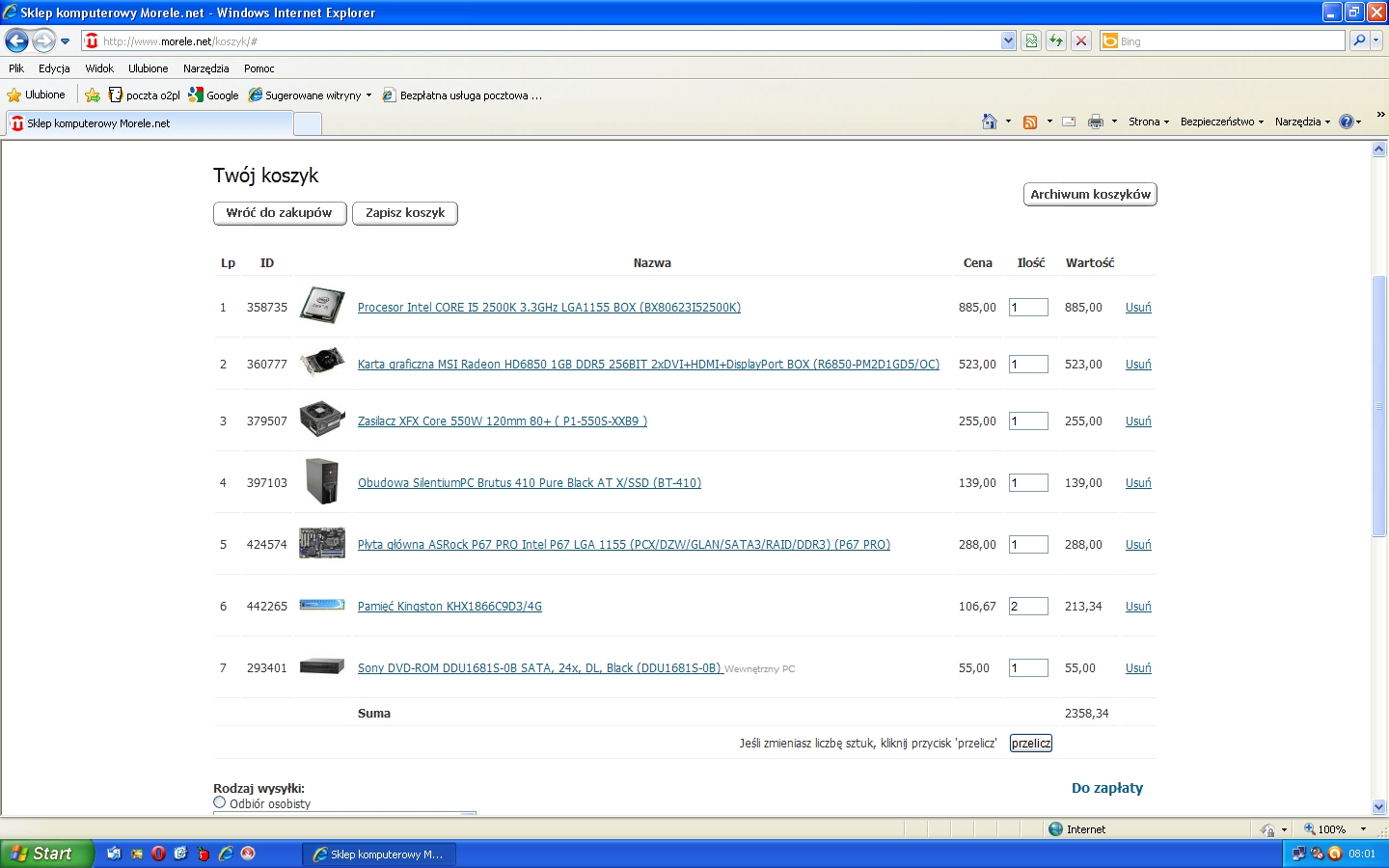Screen dimensions: 1389x868
Task: Click the RSS feeds icon
Action: [x=1030, y=122]
